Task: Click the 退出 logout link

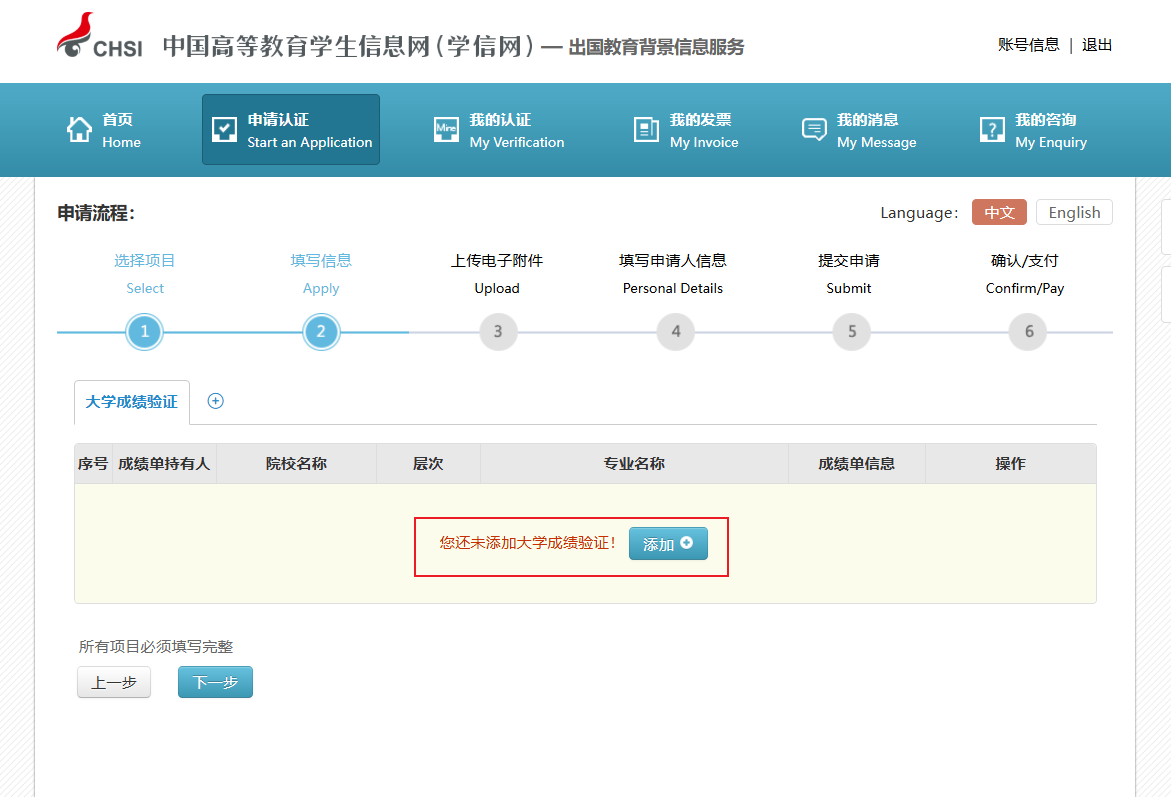Action: coord(1097,45)
